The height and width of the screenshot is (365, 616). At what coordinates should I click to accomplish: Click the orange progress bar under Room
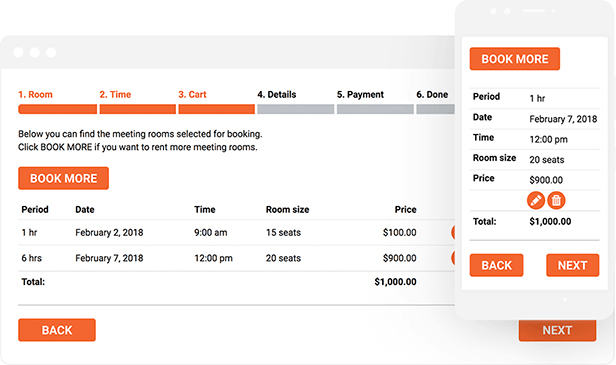(57, 109)
